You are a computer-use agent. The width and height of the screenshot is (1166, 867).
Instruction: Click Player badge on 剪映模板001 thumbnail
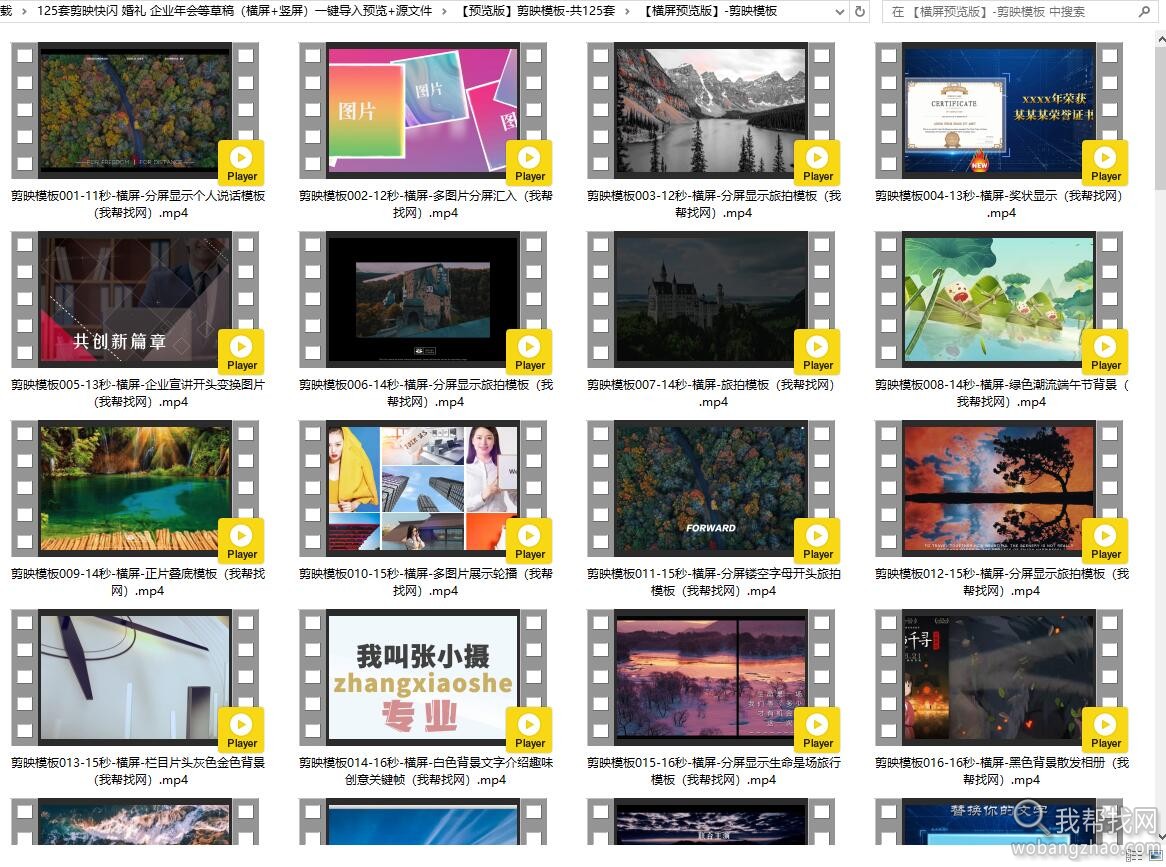[x=241, y=163]
